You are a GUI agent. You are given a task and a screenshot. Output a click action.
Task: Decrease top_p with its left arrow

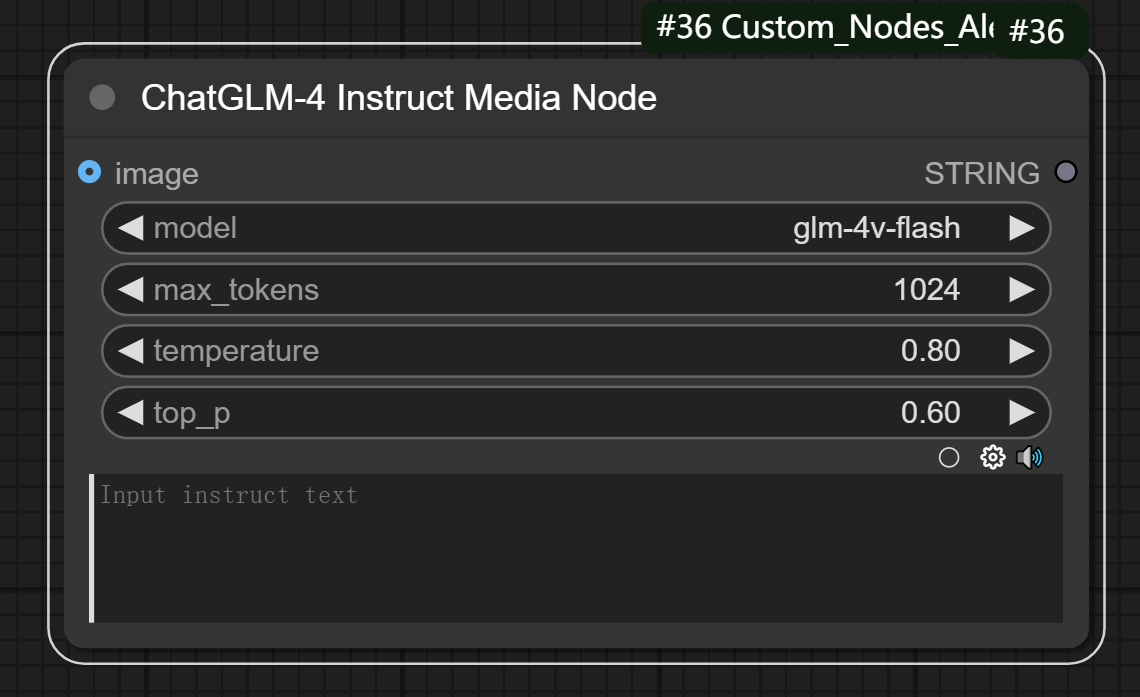(x=131, y=413)
